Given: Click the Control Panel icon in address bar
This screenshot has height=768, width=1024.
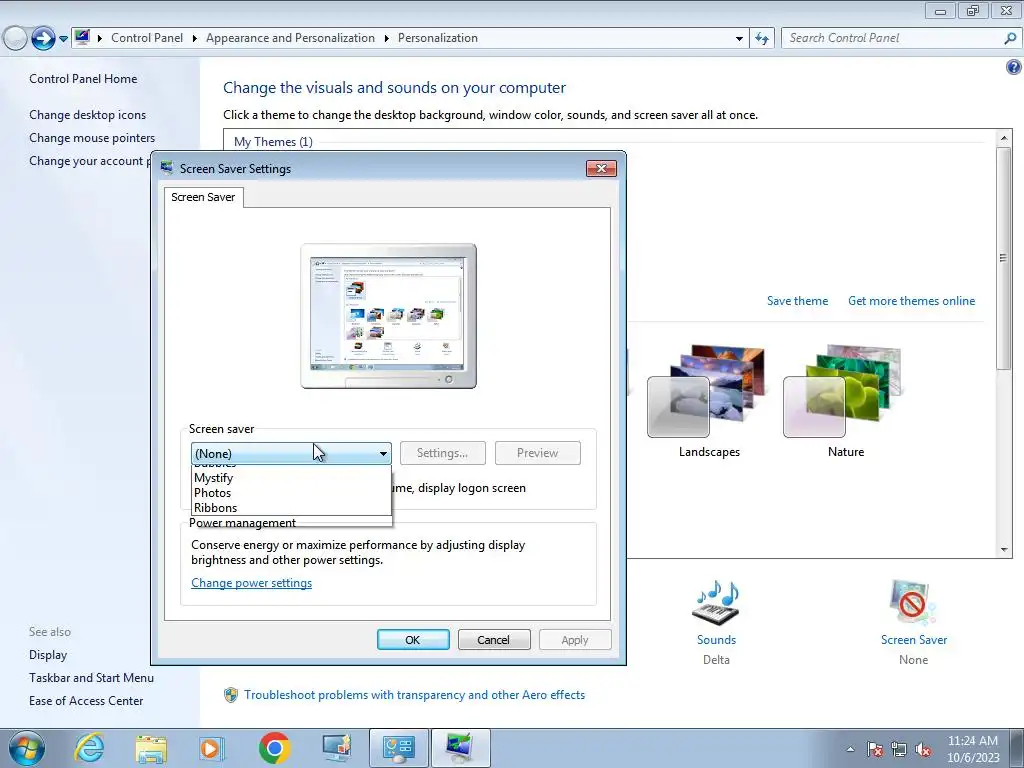Looking at the screenshot, I should coord(82,37).
